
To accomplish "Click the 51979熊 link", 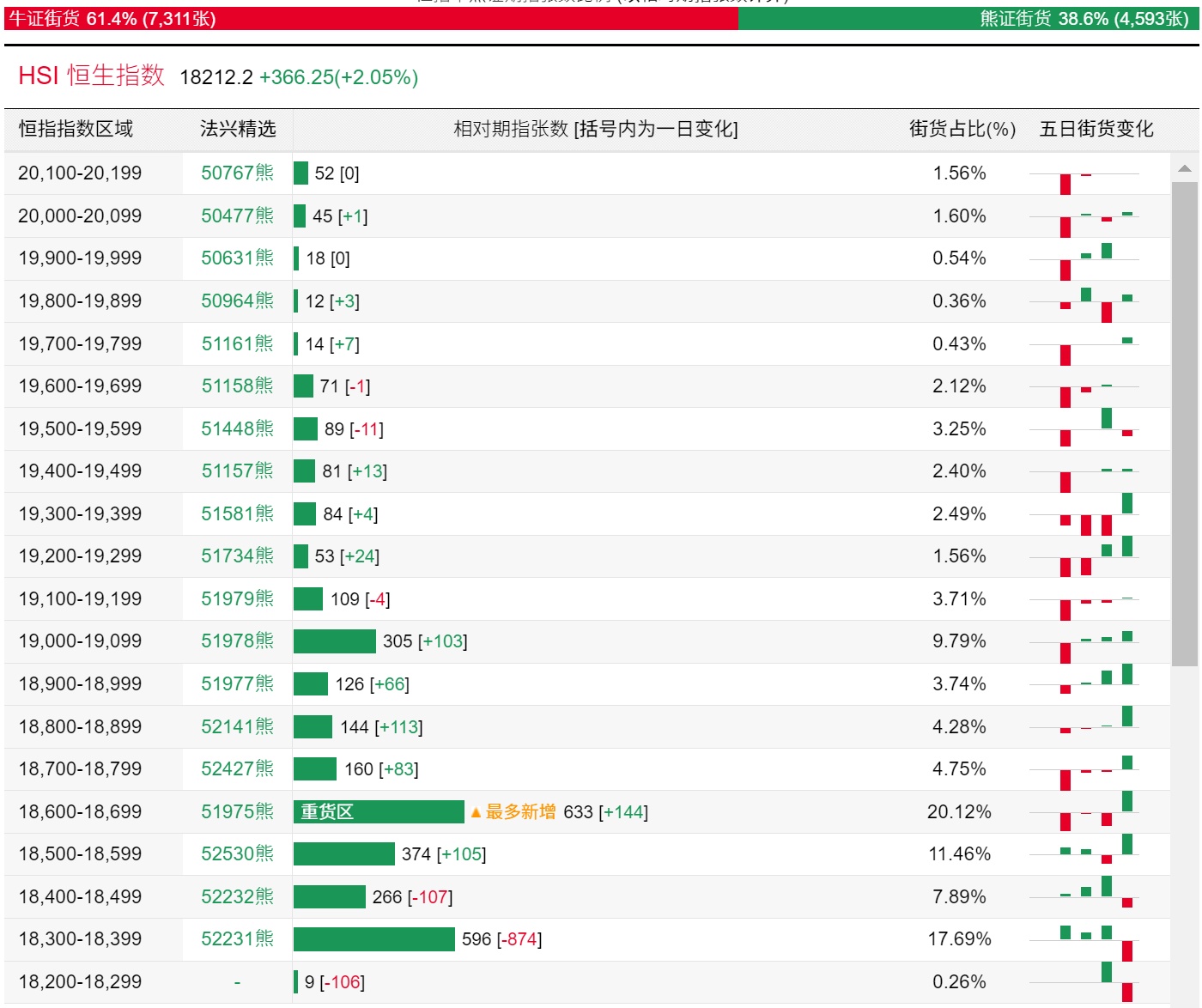I will click(237, 599).
